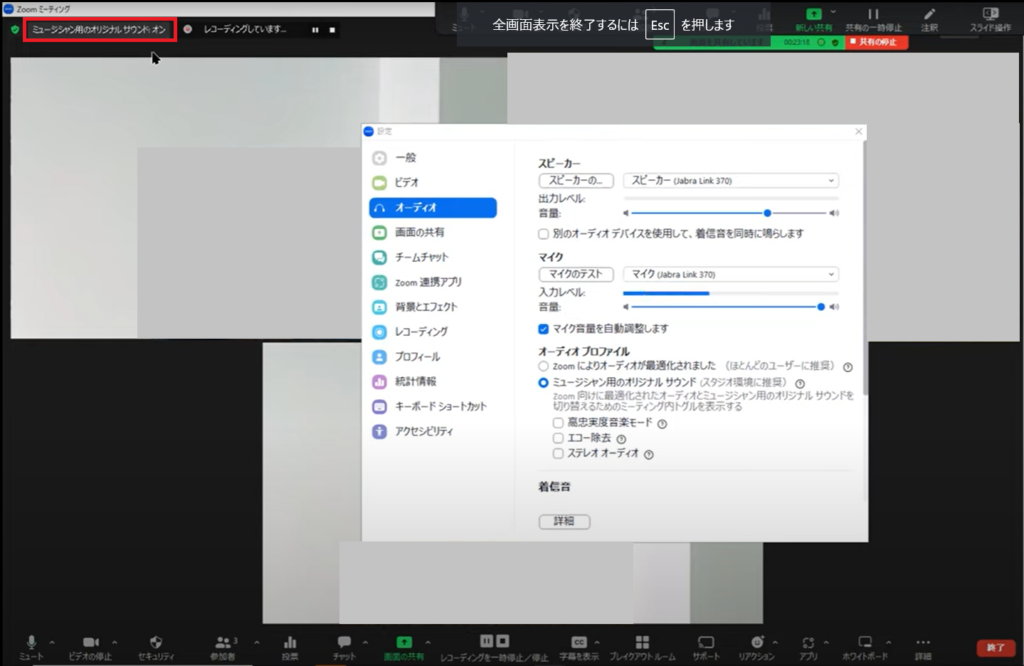Enable ring on separate audio device checkbox
This screenshot has height=666, width=1024.
click(x=544, y=233)
